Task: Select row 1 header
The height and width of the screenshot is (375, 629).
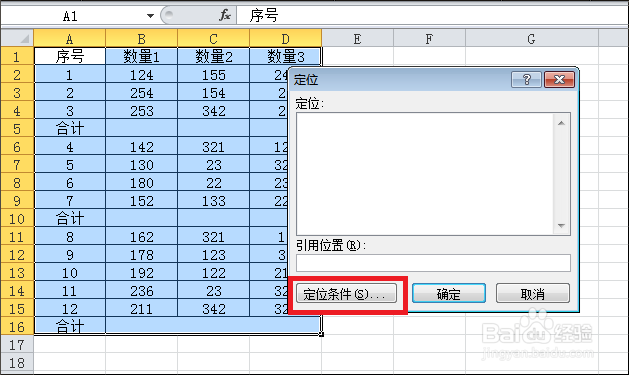Action: (17, 57)
